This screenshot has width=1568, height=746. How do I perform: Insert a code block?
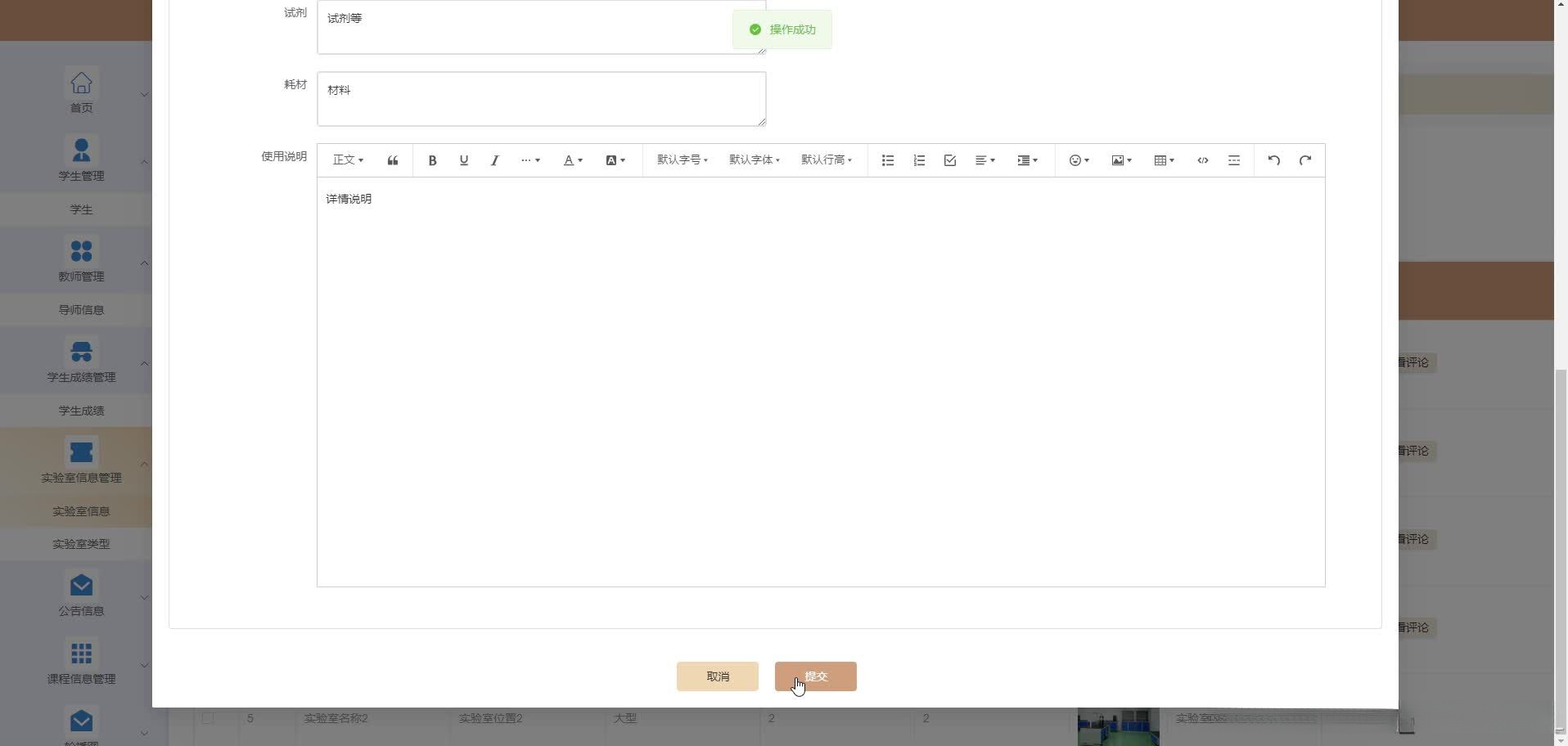pos(1202,160)
